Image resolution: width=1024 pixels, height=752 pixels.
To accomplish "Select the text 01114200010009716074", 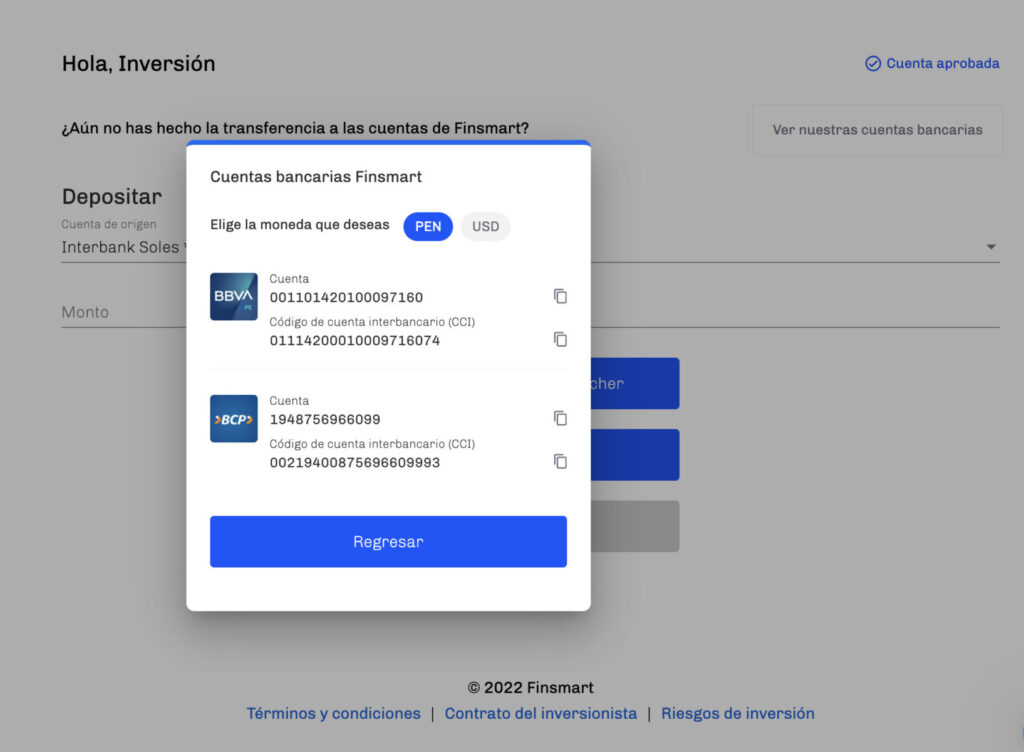I will 355,341.
